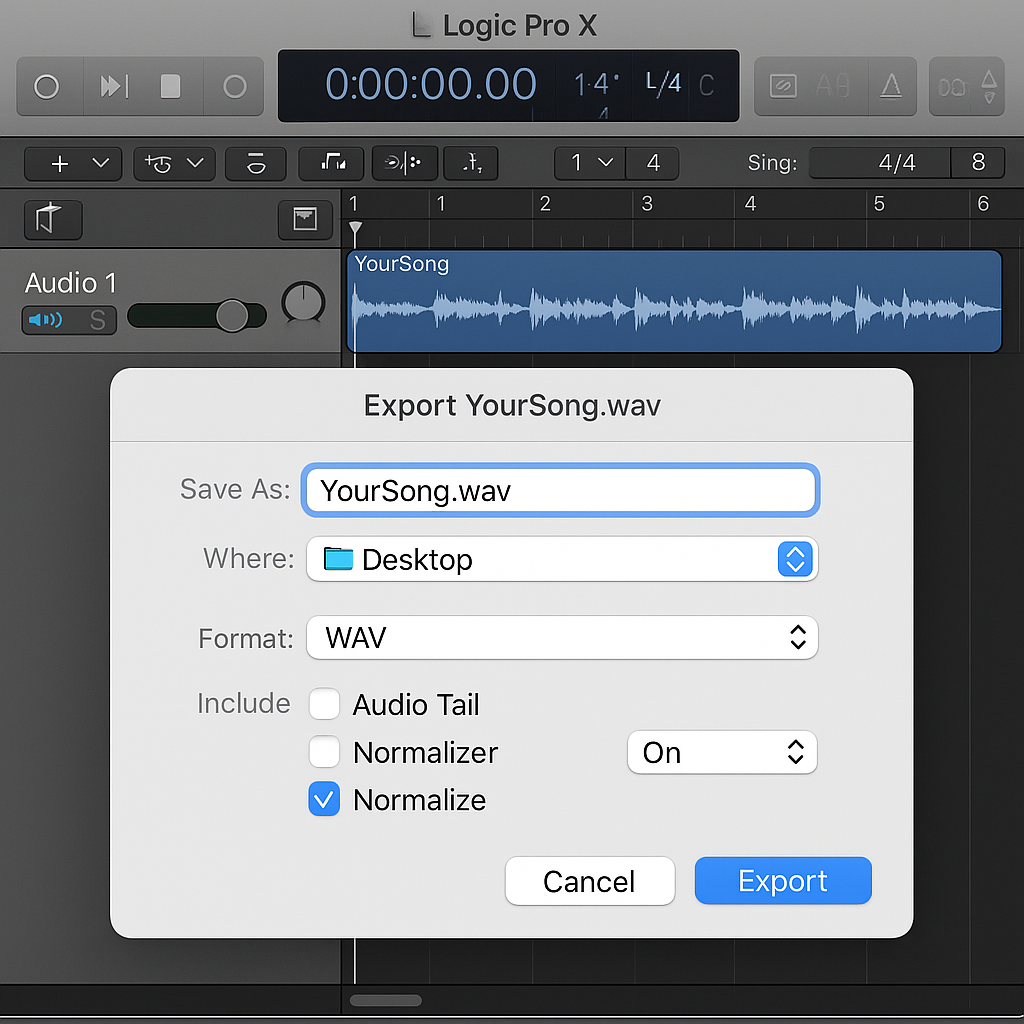Click the music notes icon in the tracks toolbar

pyautogui.click(x=332, y=163)
